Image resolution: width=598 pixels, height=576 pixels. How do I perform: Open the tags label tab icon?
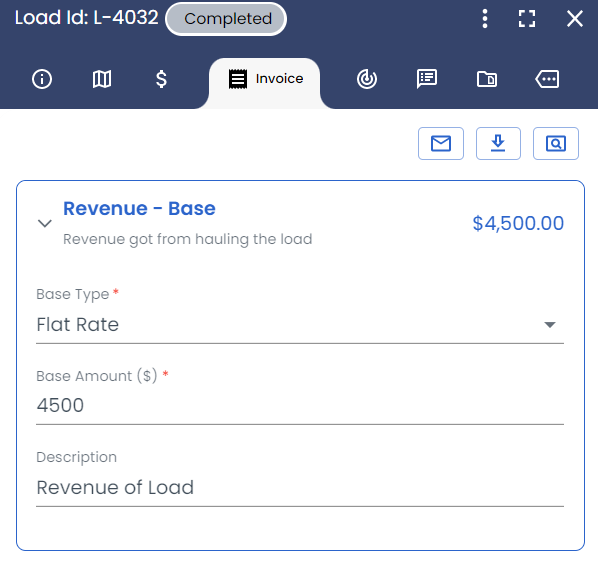(547, 79)
